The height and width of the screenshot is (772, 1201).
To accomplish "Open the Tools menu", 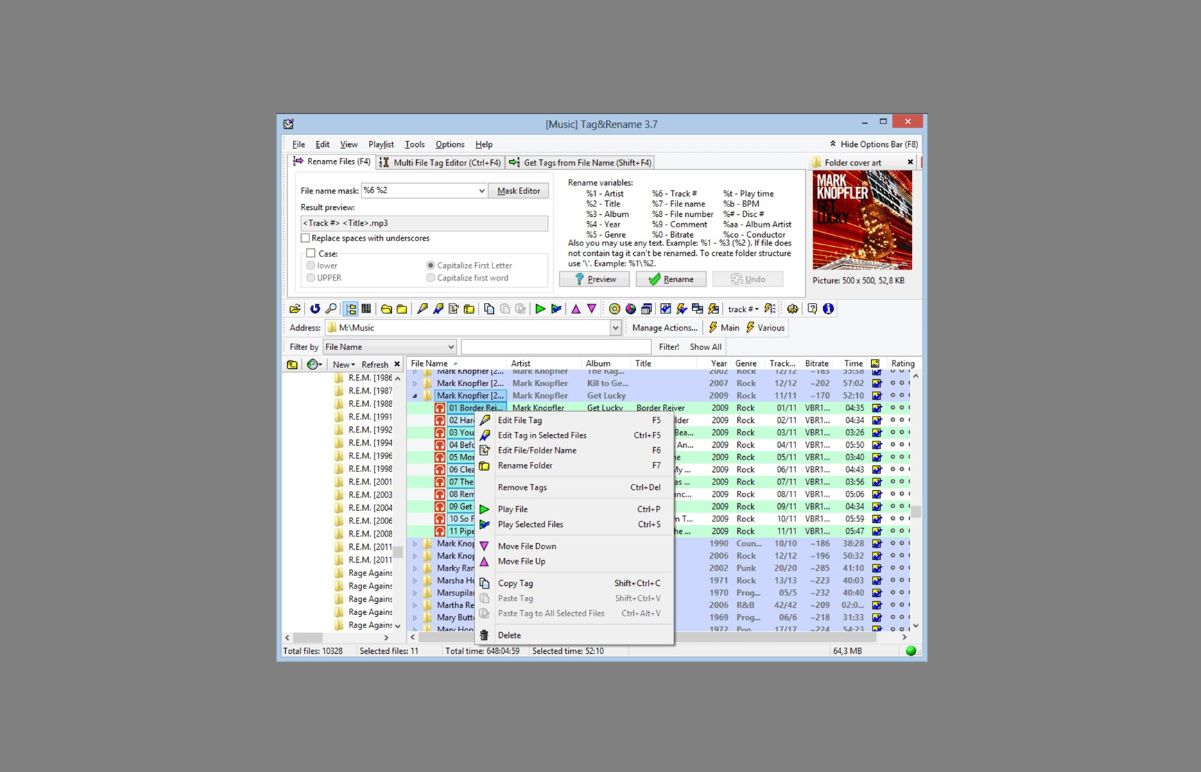I will pos(414,145).
